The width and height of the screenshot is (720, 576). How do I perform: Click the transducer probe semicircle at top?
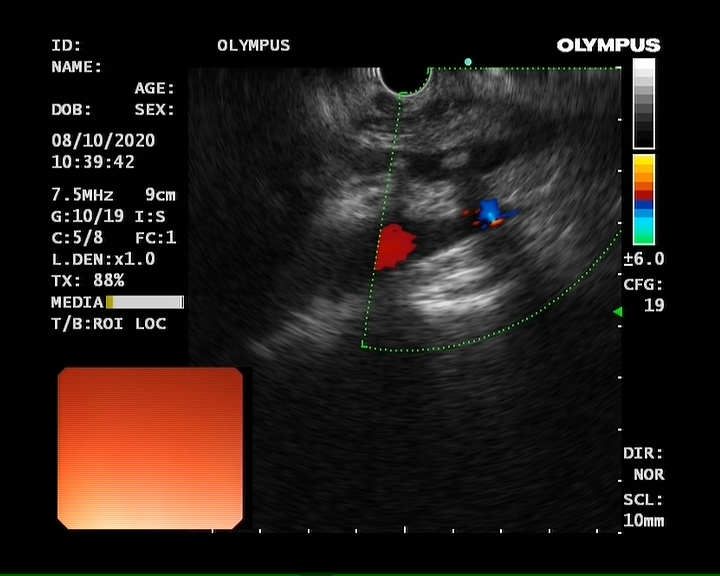pyautogui.click(x=404, y=78)
